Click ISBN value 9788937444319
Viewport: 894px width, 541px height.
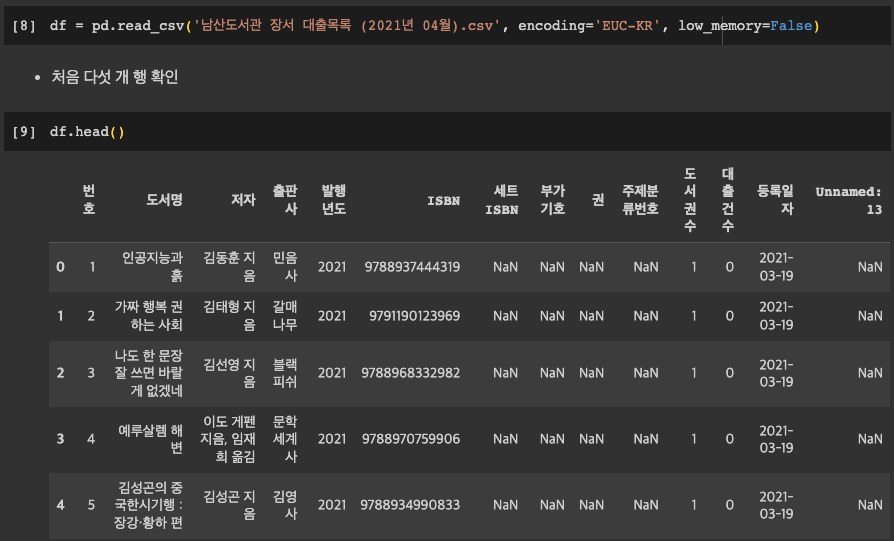[412, 267]
